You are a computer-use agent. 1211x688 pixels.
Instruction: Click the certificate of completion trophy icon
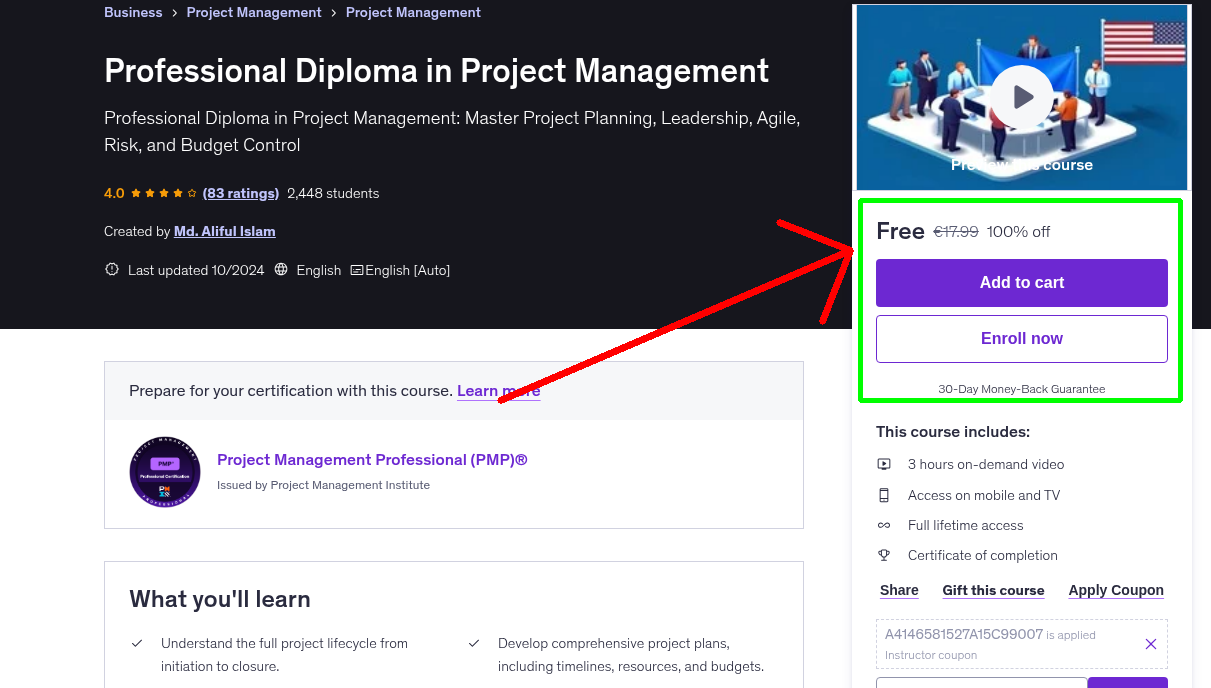tap(884, 555)
